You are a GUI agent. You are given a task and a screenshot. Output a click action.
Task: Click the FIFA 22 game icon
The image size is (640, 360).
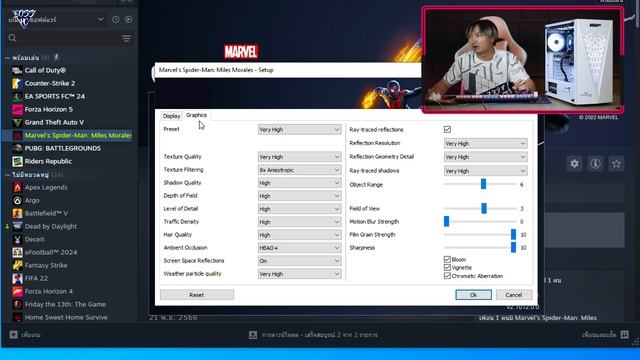pos(17,279)
